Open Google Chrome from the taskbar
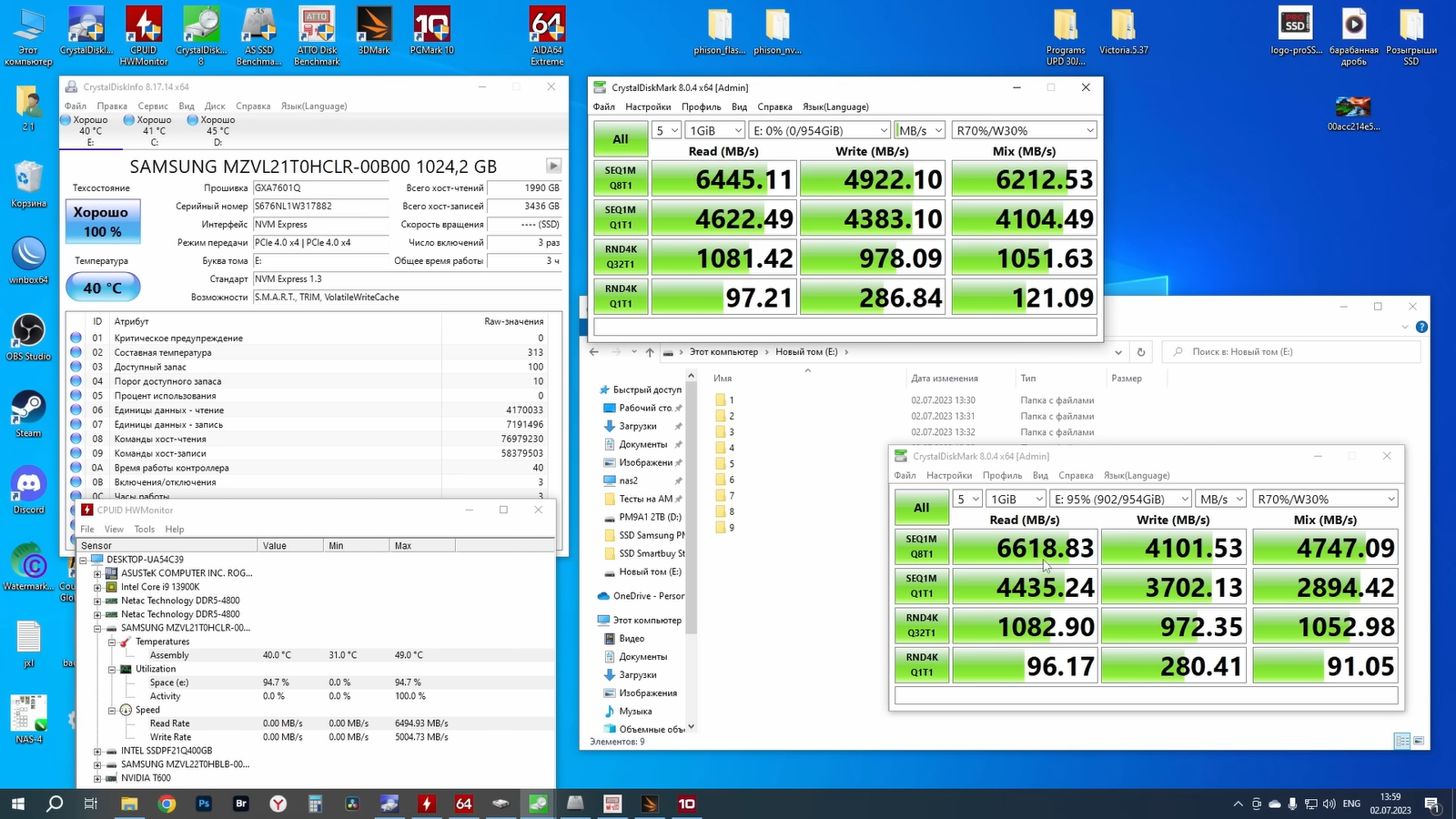1456x819 pixels. pos(167,804)
